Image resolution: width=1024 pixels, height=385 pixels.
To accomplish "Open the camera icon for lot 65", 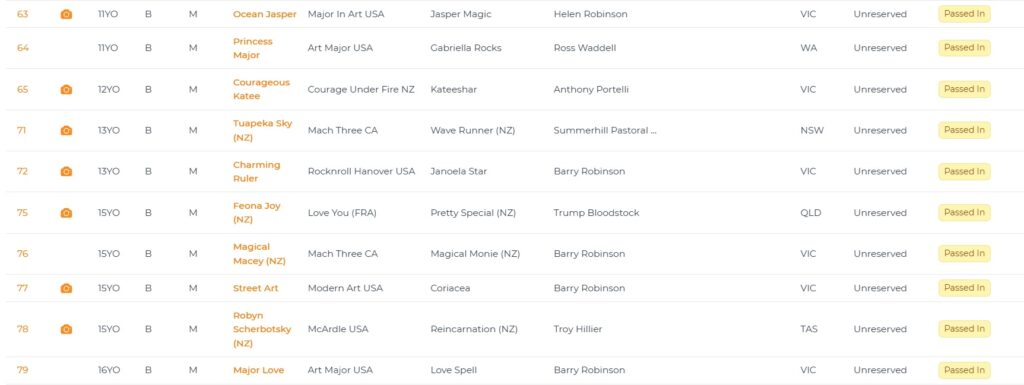I will click(66, 89).
